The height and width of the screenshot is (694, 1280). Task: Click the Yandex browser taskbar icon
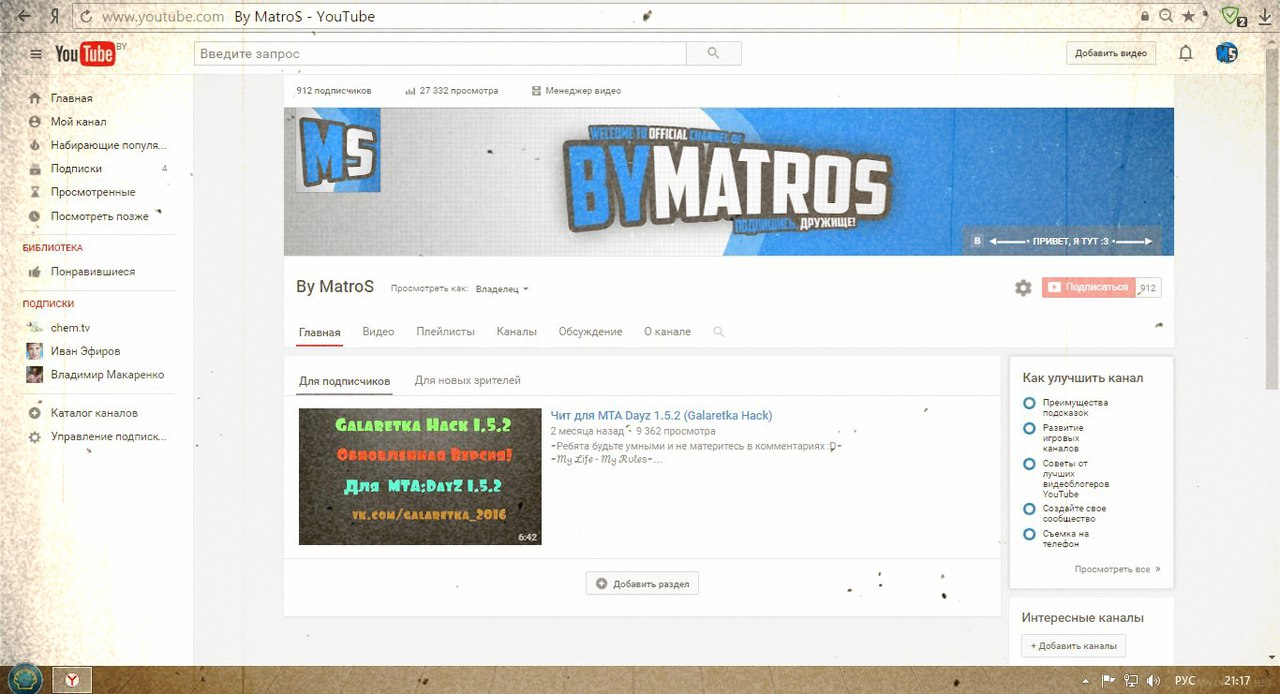[x=72, y=680]
